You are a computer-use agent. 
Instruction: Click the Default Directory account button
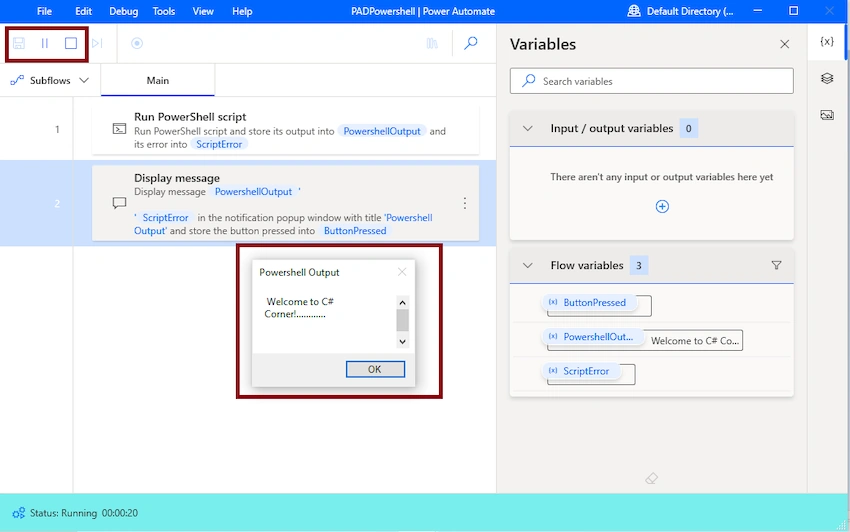pos(681,11)
